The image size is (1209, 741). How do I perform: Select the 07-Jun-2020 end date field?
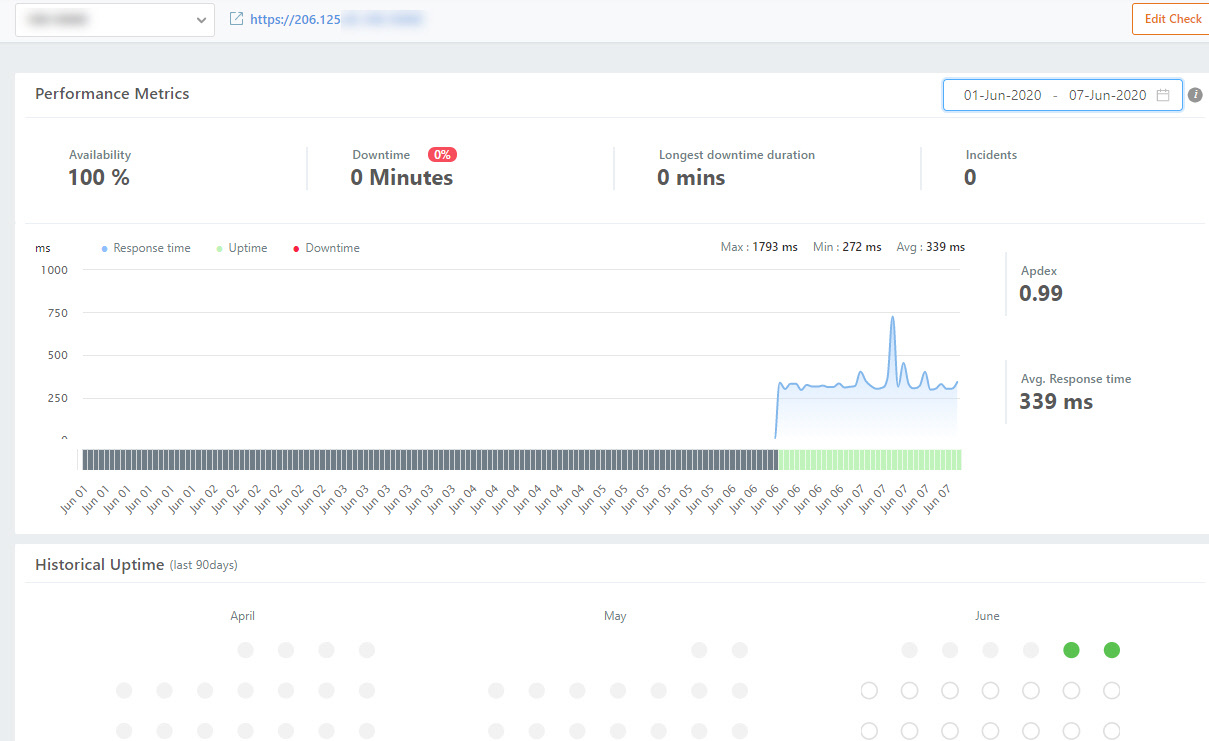[x=1107, y=95]
